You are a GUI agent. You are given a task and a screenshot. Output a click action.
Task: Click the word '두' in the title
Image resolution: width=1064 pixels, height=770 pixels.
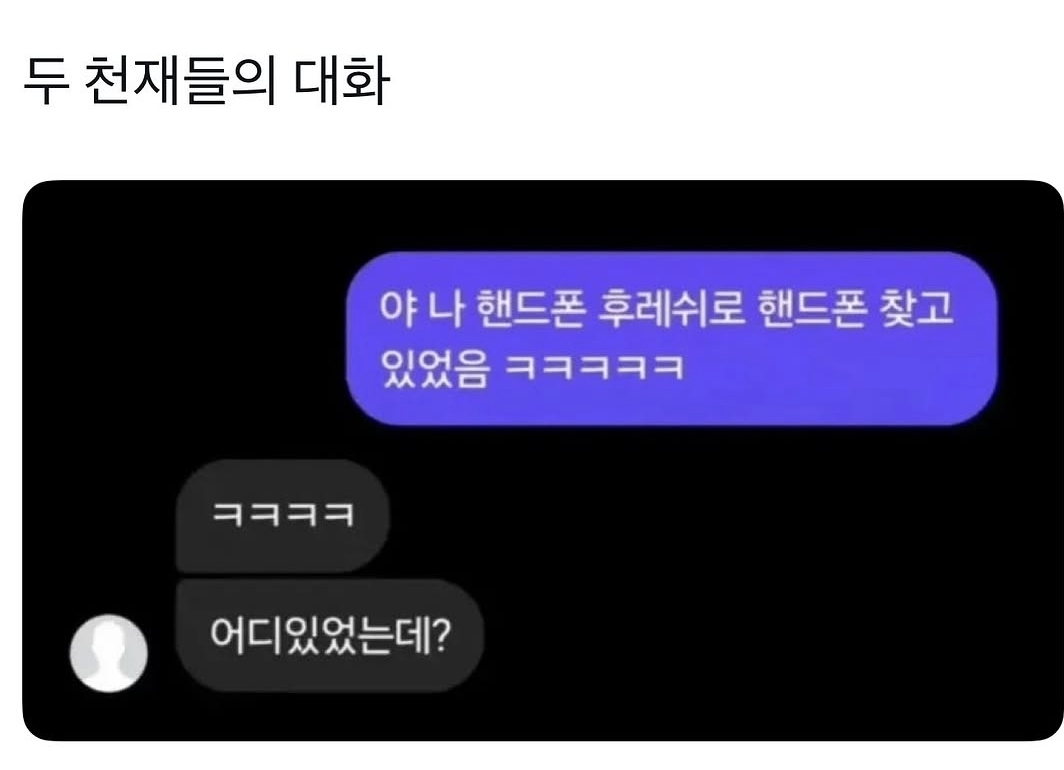tap(46, 81)
